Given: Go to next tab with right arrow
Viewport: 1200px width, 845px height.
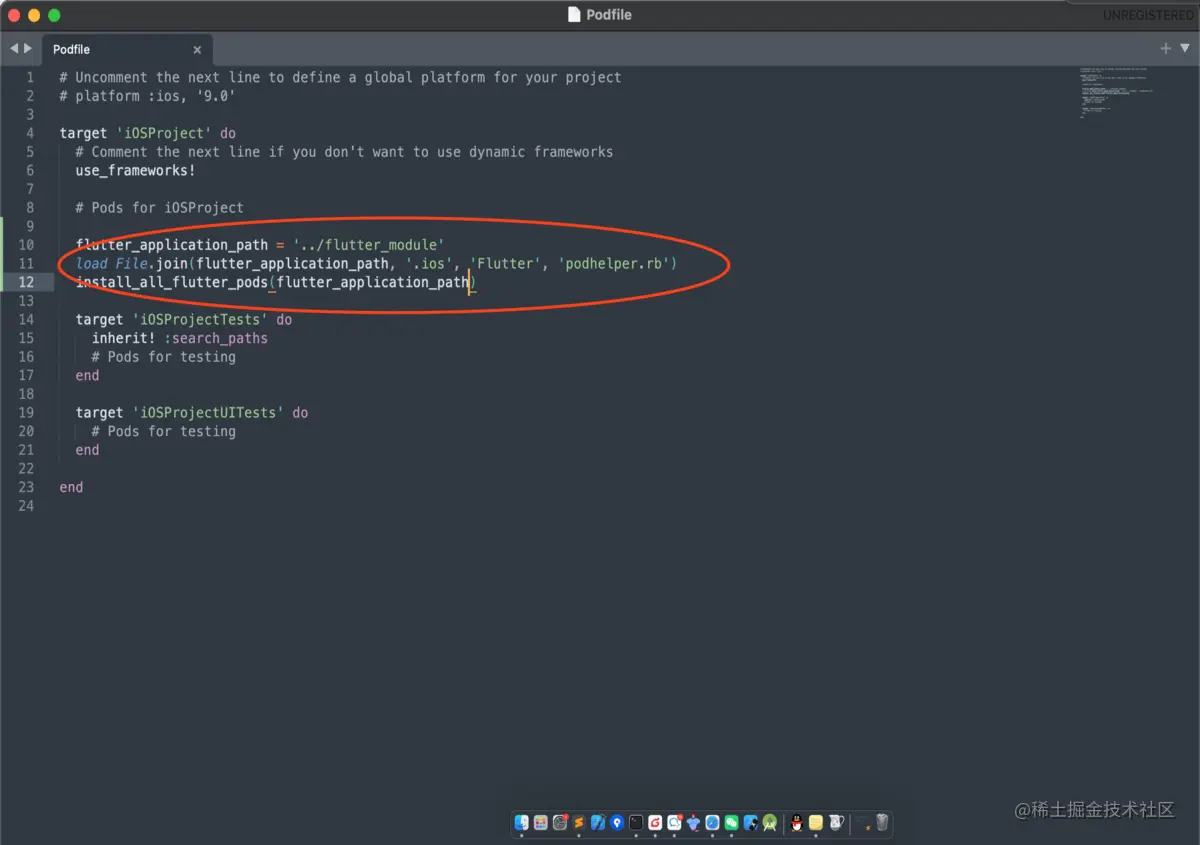Looking at the screenshot, I should coord(28,48).
